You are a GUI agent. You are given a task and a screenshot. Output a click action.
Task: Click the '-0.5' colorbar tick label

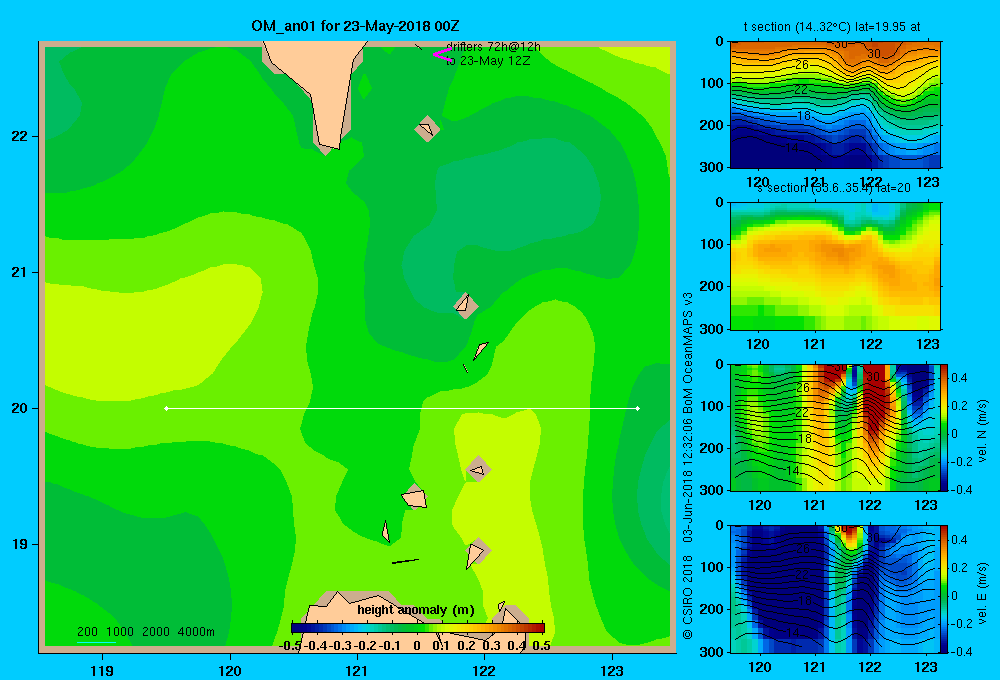[290, 646]
